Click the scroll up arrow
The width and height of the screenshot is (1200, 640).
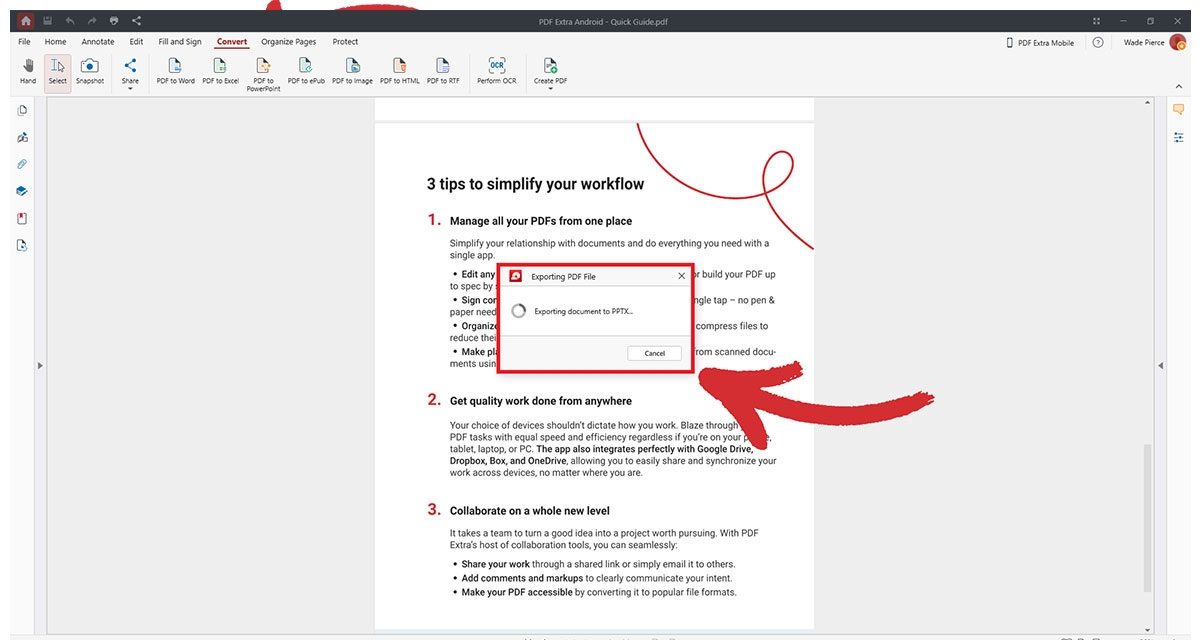[x=1148, y=103]
